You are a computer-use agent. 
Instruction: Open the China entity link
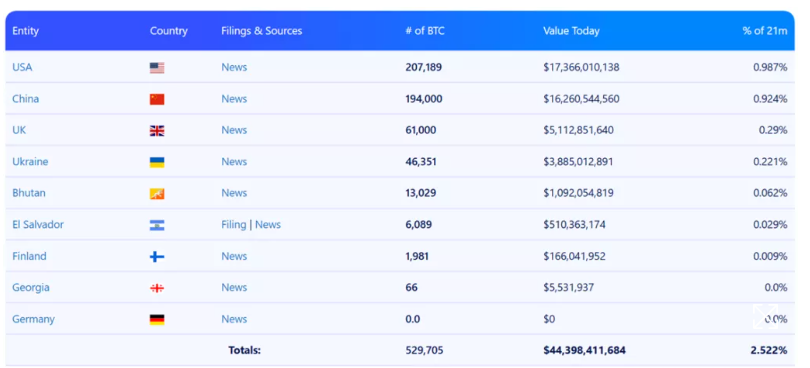(x=25, y=99)
